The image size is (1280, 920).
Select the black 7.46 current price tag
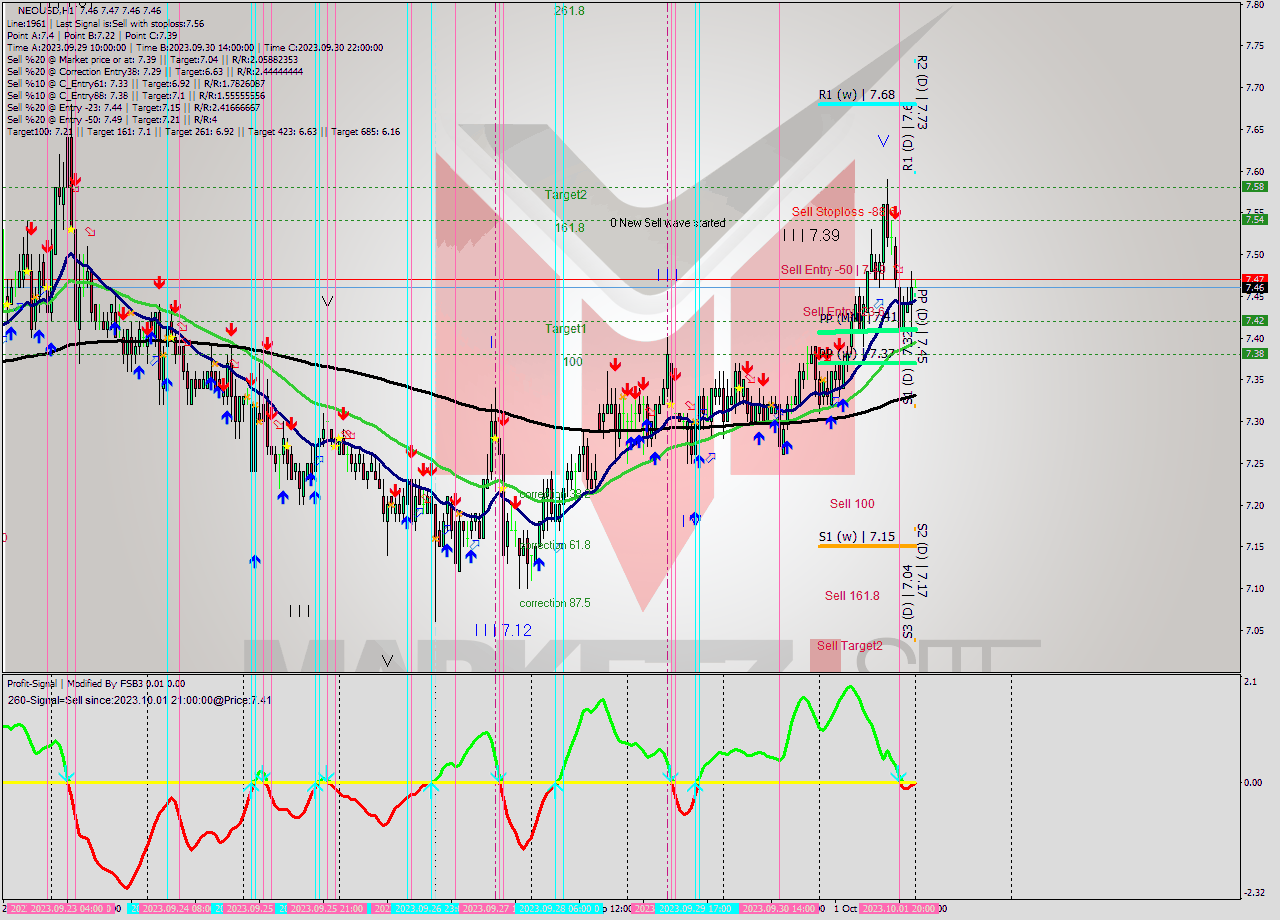click(1255, 288)
